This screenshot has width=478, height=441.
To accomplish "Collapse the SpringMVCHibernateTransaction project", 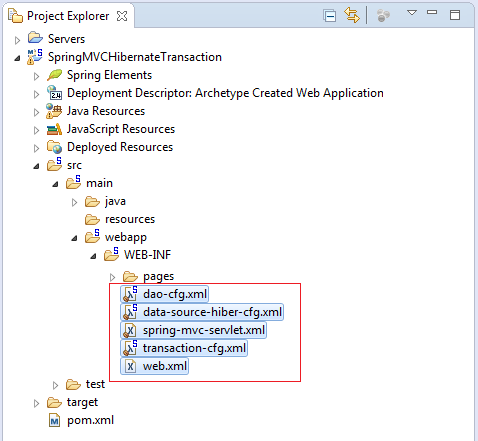I will coord(17,59).
